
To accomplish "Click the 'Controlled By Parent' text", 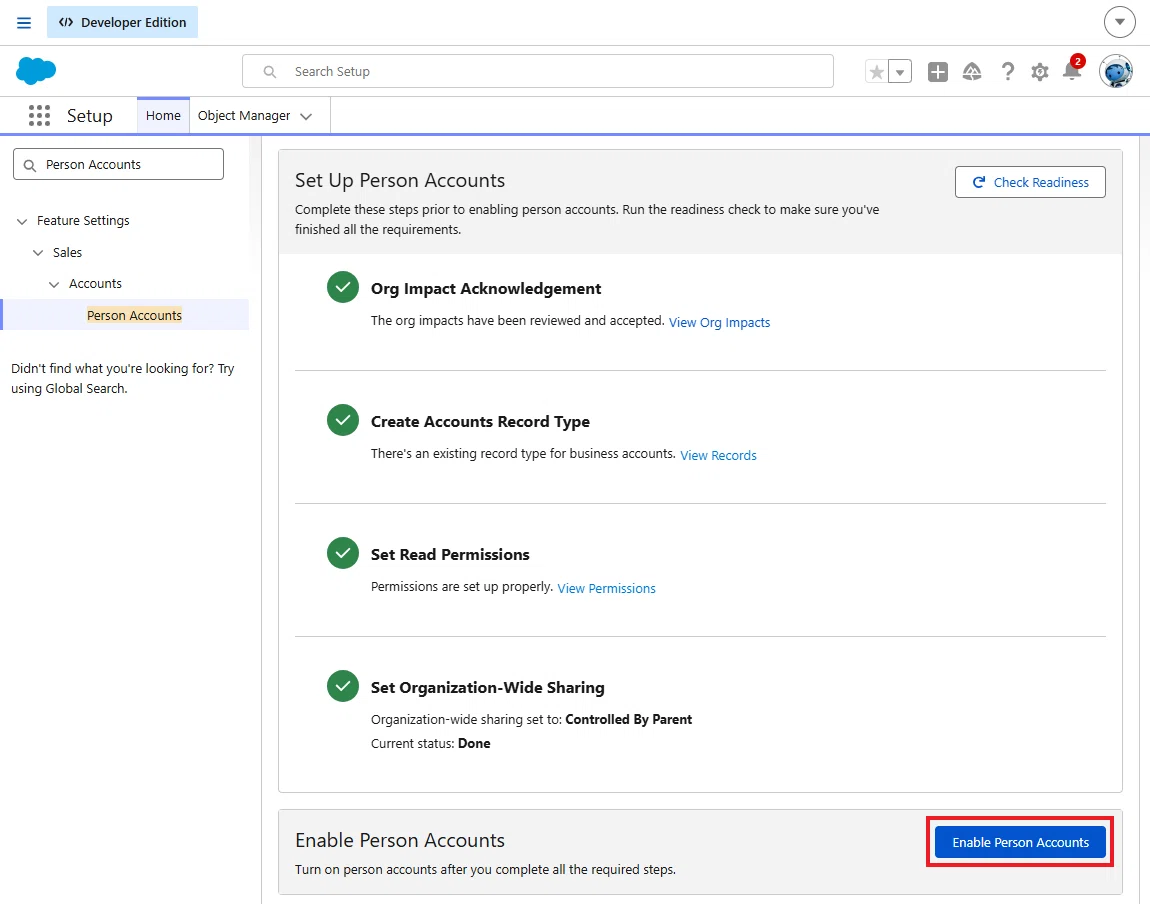I will pos(629,719).
